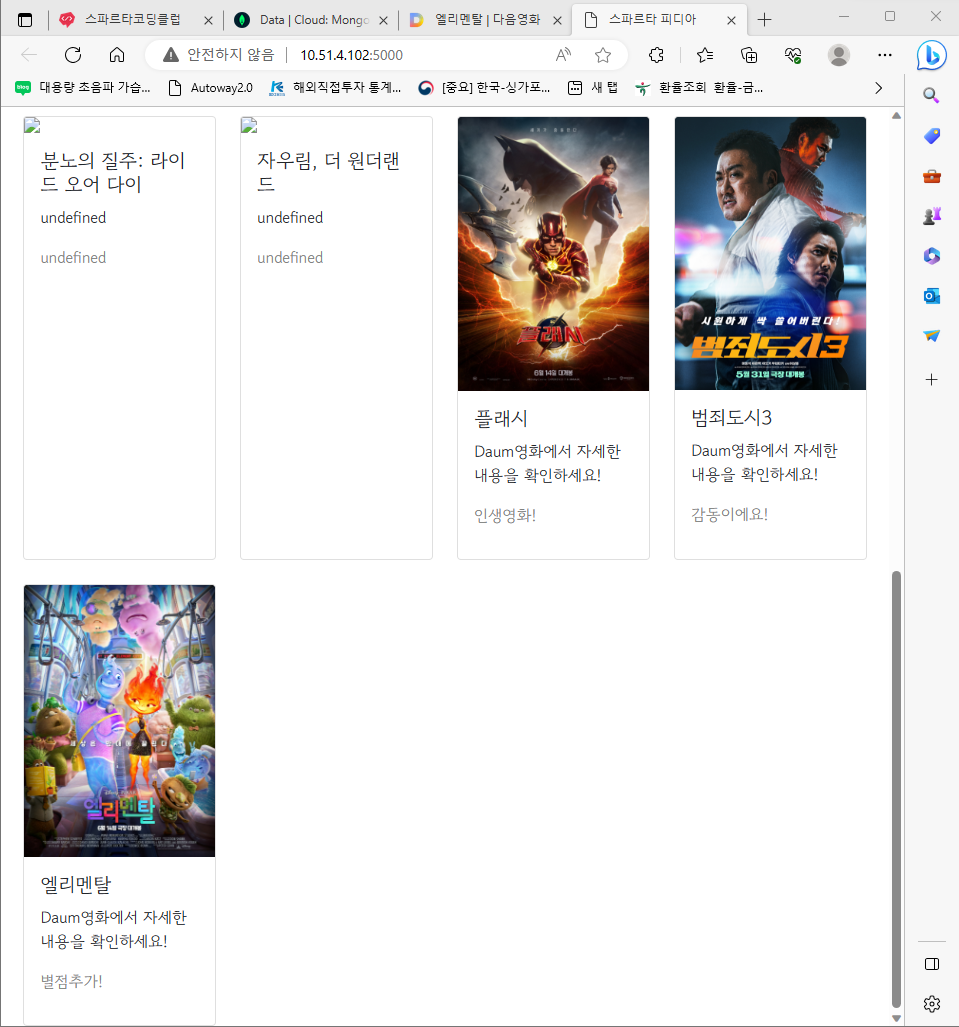Click the 범죄도시3 movie poster
959x1027 pixels.
pos(770,253)
